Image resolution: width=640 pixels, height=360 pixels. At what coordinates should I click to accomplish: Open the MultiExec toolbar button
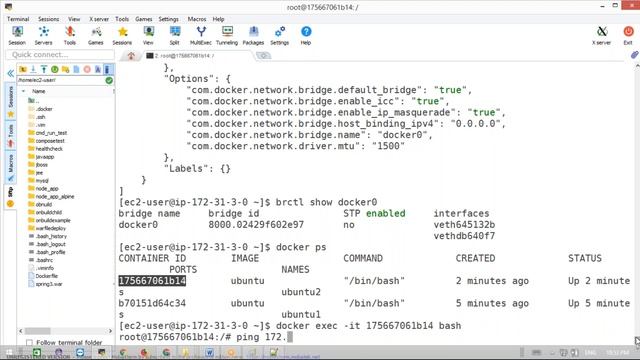(201, 36)
